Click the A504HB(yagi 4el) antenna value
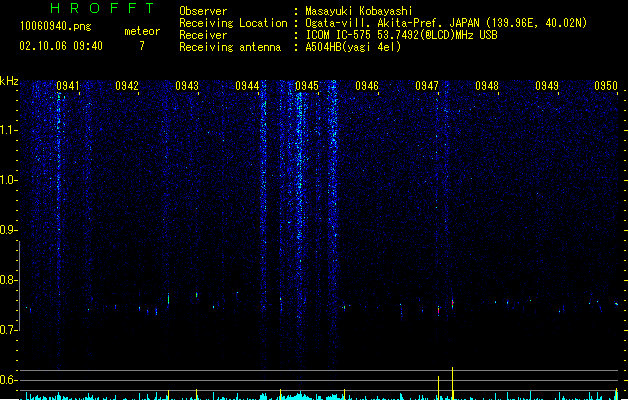Screen dimensions: 629x400 353,47
